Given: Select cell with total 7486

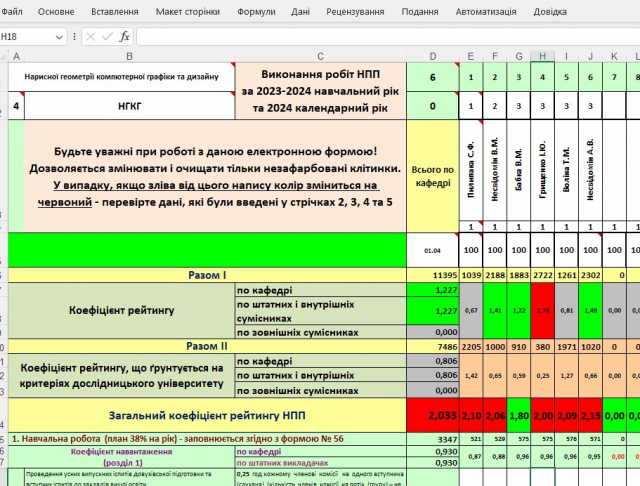Looking at the screenshot, I should click(x=433, y=346).
